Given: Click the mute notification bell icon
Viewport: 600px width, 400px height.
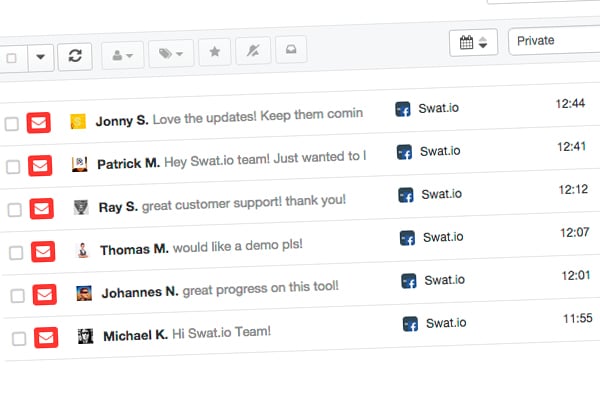Looking at the screenshot, I should click(x=253, y=50).
